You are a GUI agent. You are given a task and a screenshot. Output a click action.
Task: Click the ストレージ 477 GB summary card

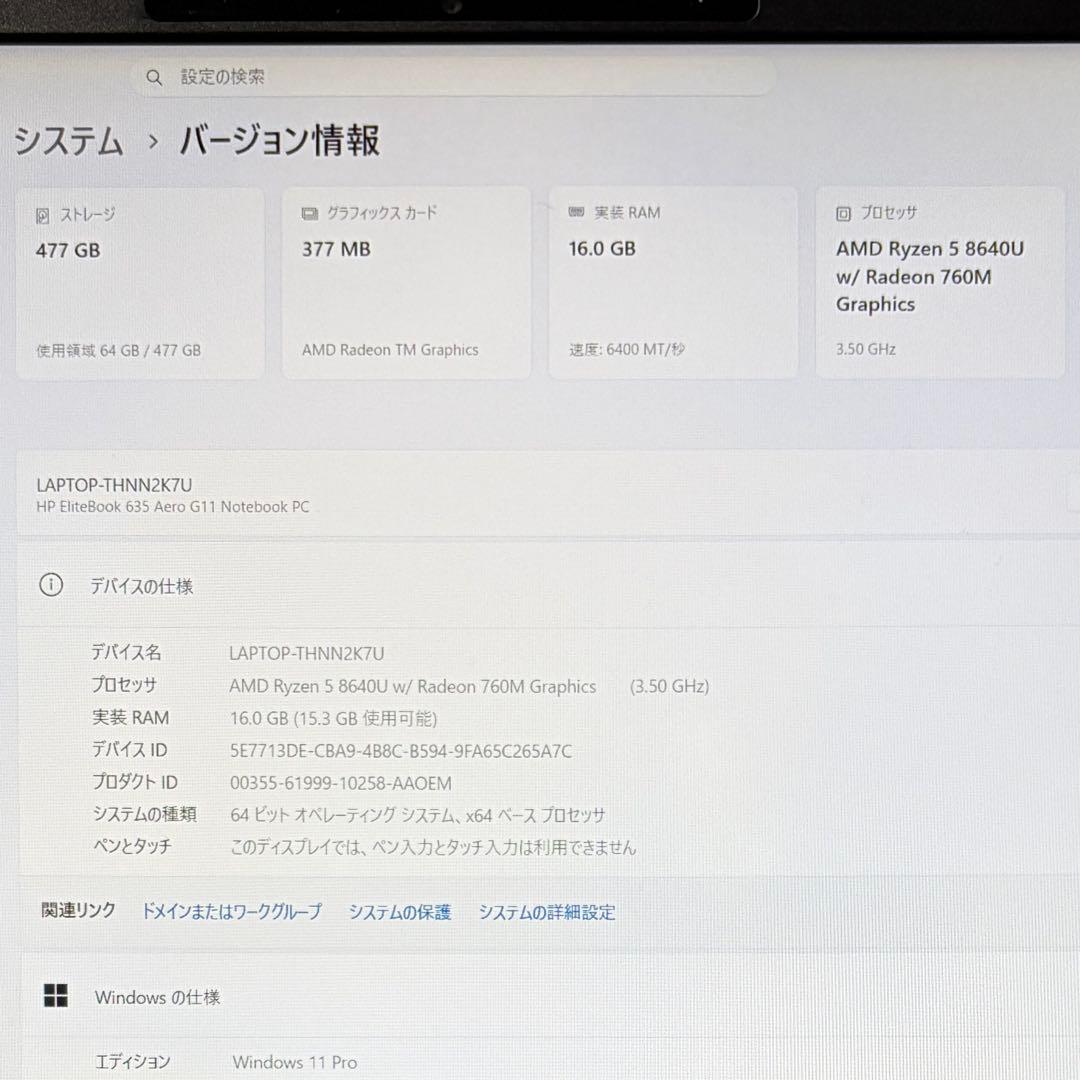tap(140, 282)
